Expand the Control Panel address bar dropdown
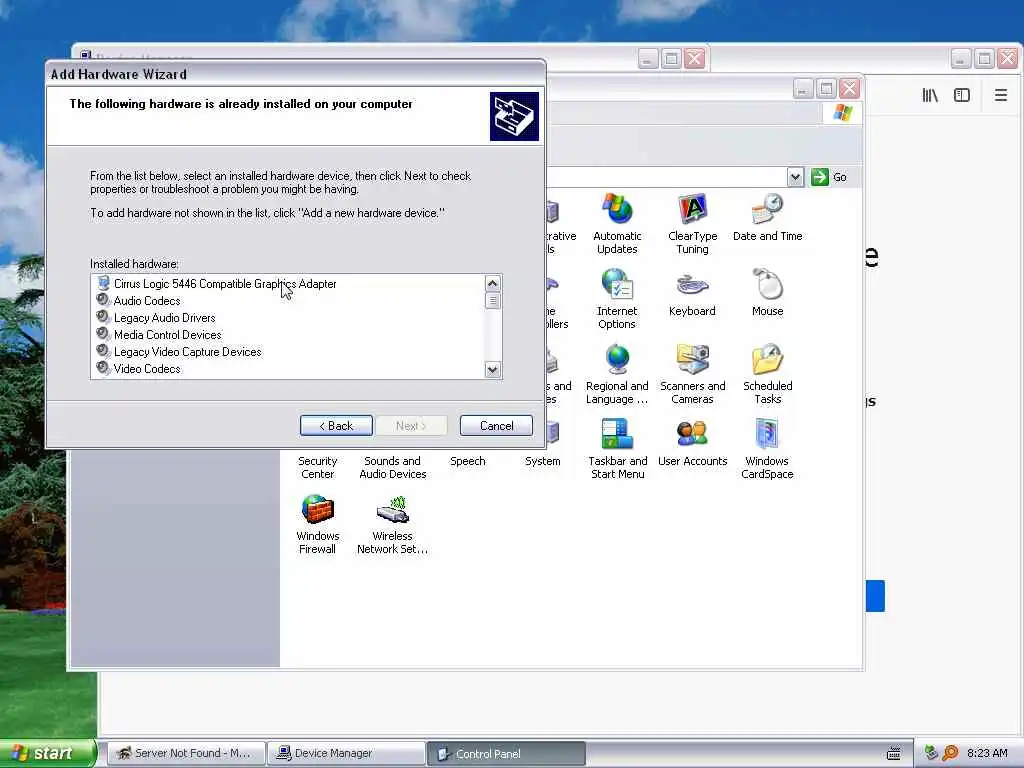This screenshot has height=768, width=1024. pos(795,177)
